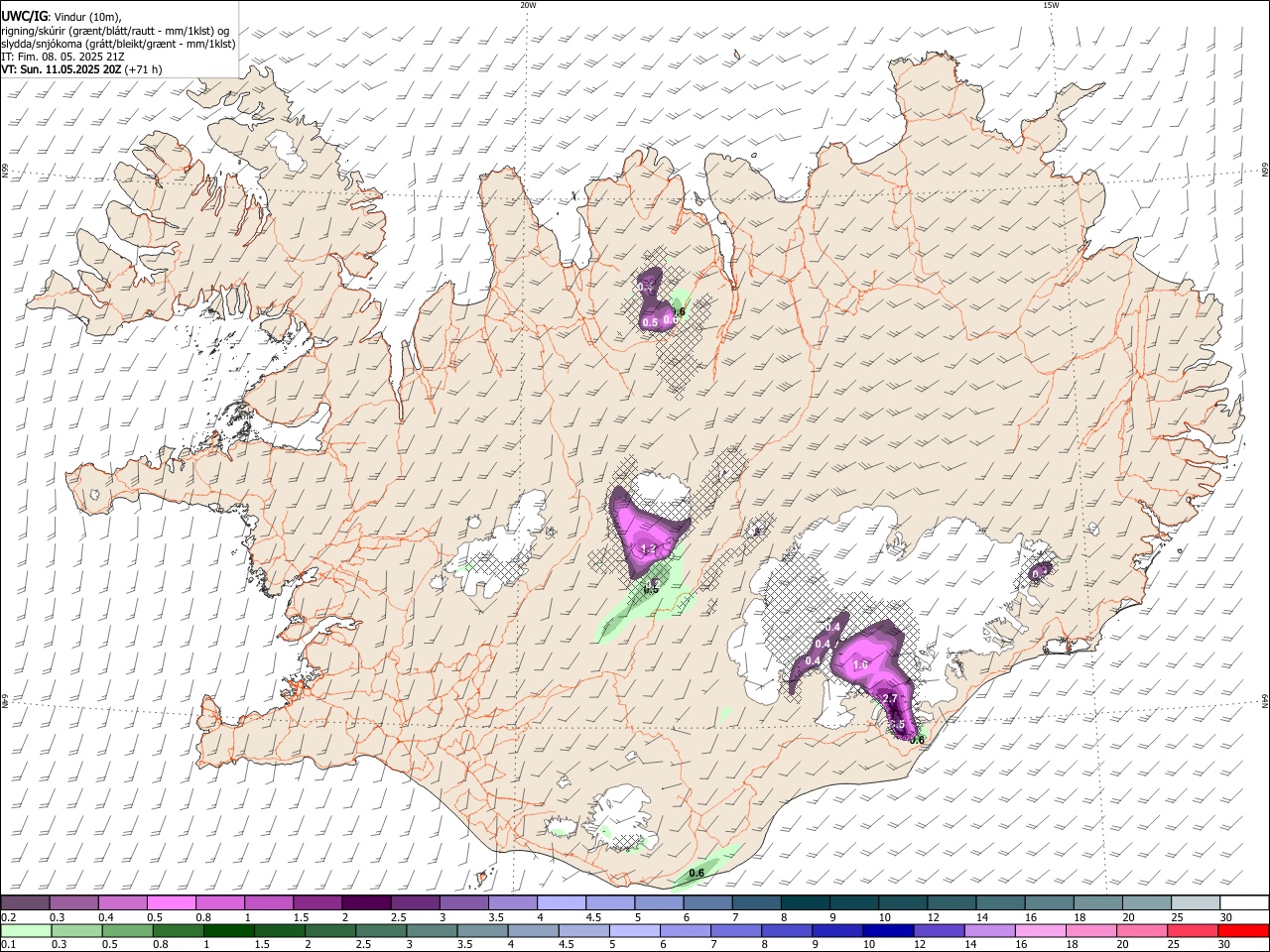
Task: Pick the darkest purple 2–2.5 snow legend swatch
Action: [365, 903]
